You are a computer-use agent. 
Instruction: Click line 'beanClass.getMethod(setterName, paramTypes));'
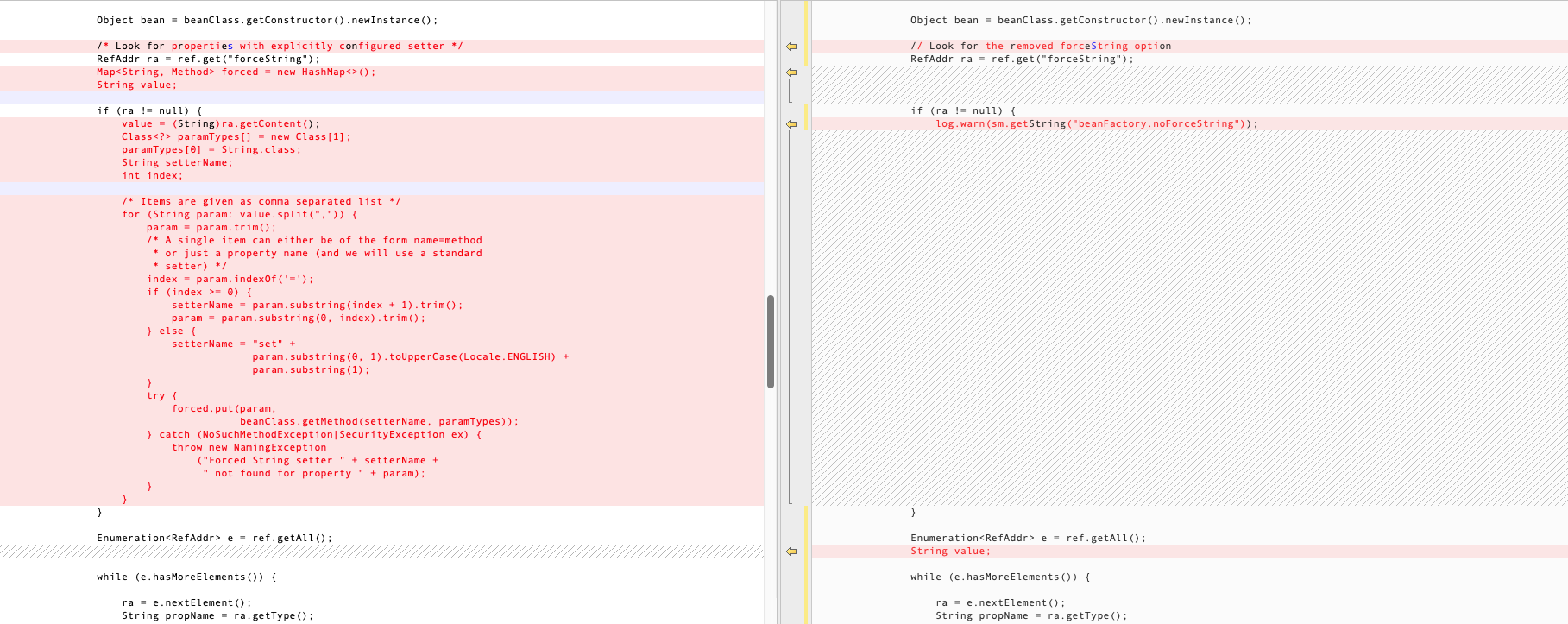380,422
